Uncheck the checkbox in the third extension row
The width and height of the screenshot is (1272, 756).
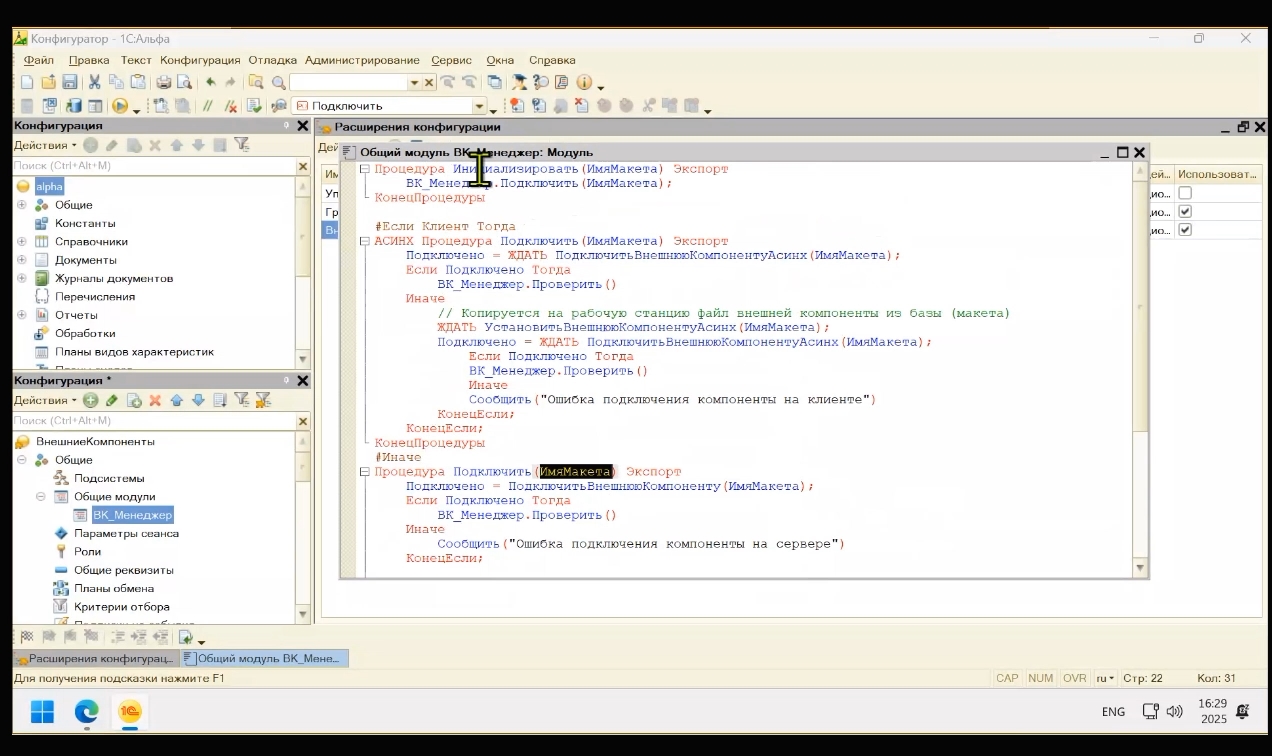(x=1185, y=230)
